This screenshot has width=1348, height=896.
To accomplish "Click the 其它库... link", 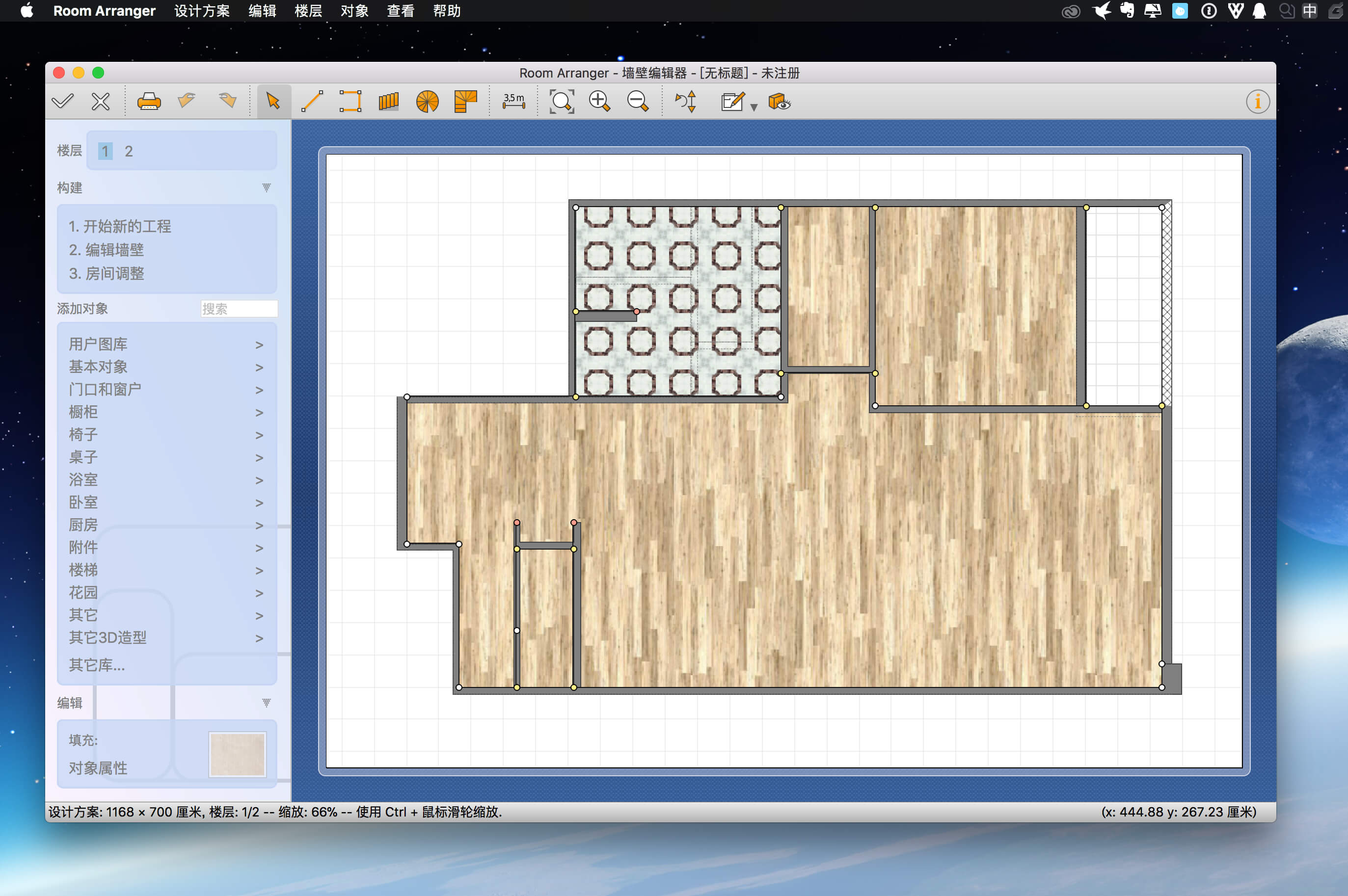I will (x=97, y=665).
